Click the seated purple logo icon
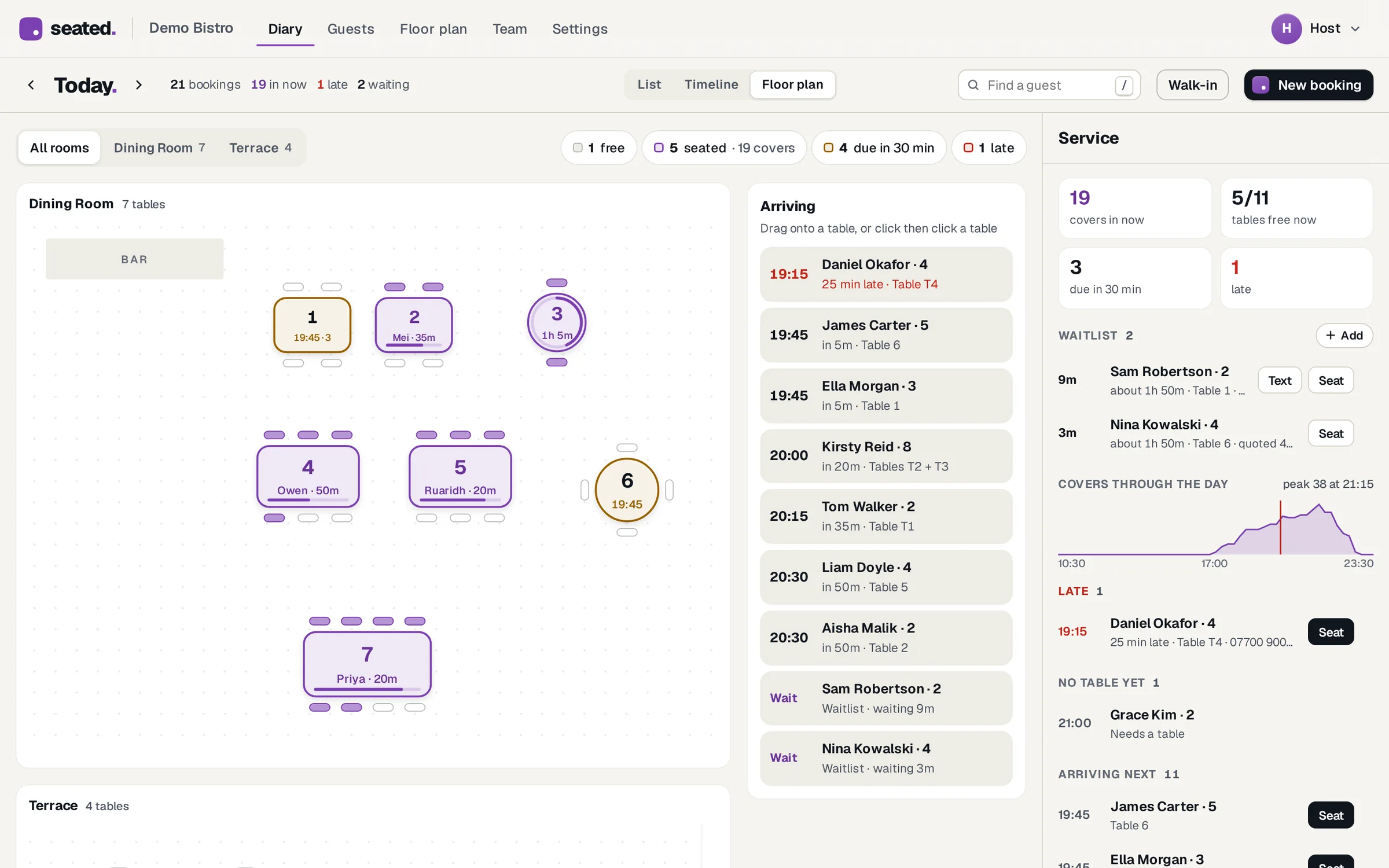The width and height of the screenshot is (1389, 868). (31, 28)
